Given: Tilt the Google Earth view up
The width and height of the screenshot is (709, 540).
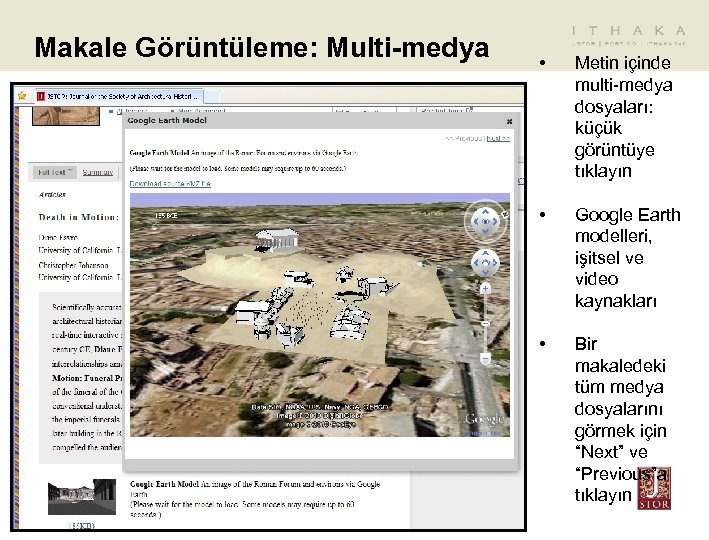Looking at the screenshot, I should [x=485, y=211].
